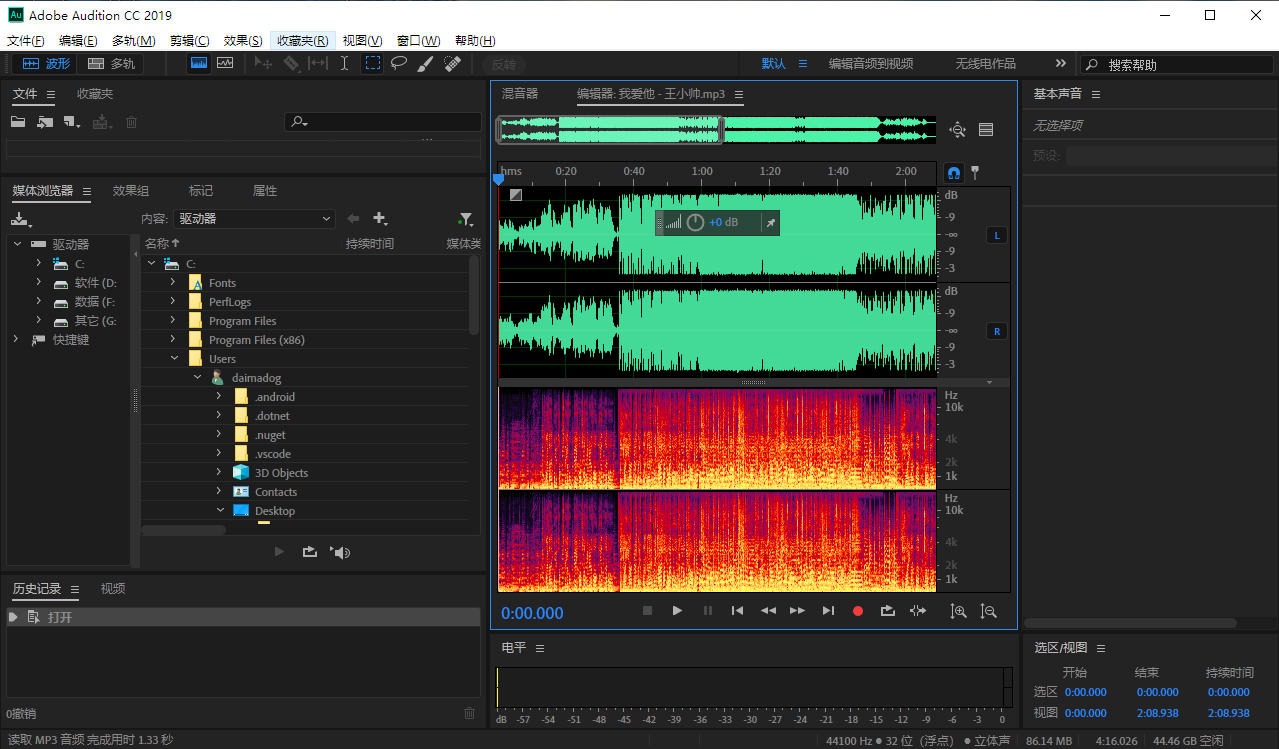Select the Paintbrush Selection tool

pyautogui.click(x=425, y=63)
